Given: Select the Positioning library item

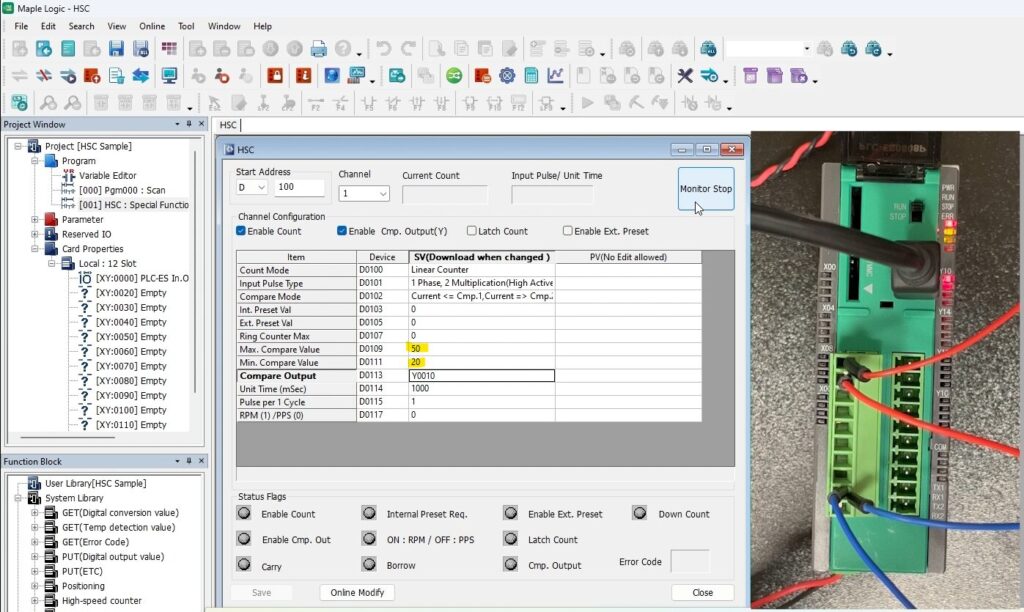Looking at the screenshot, I should click(83, 586).
